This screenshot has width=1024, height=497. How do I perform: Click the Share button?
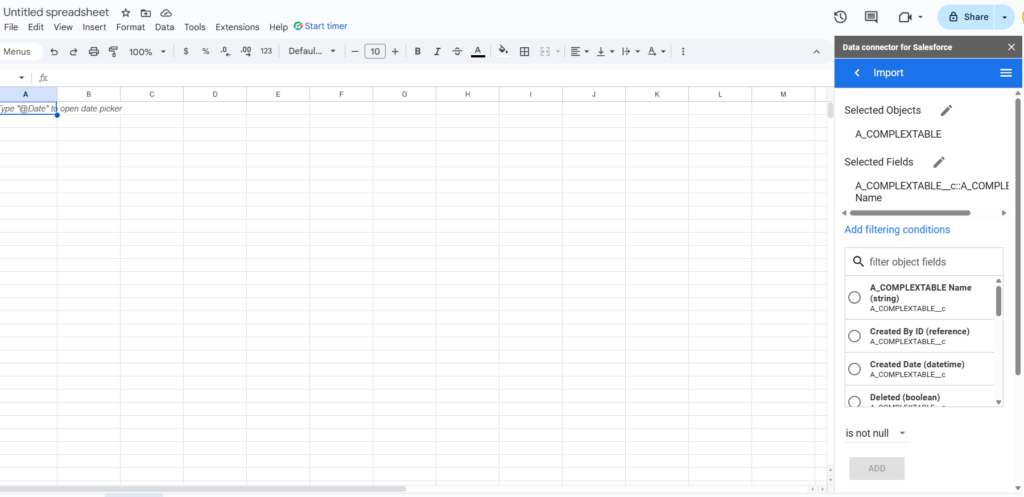968,17
